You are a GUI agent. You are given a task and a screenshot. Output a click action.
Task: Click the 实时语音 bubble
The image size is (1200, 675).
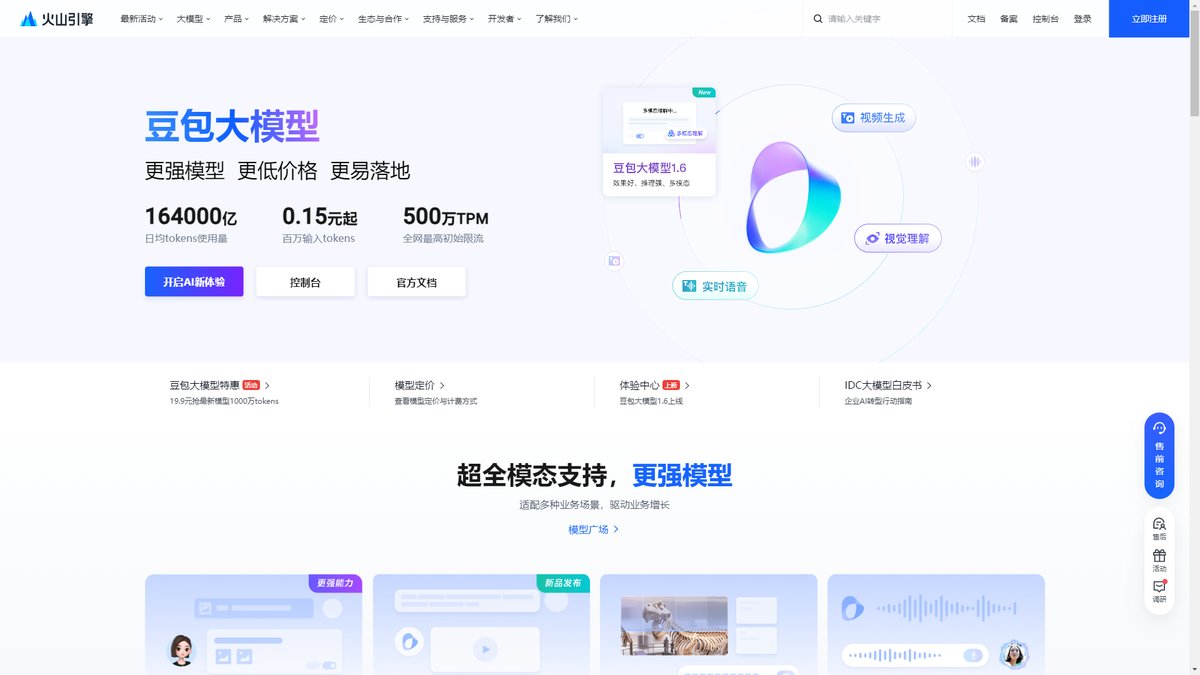click(715, 286)
